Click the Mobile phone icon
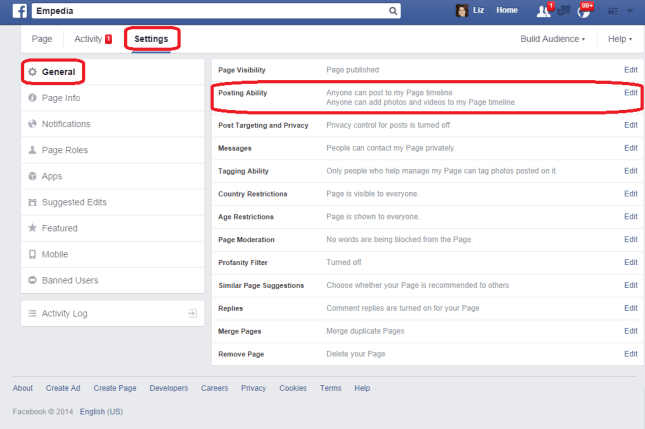The height and width of the screenshot is (429, 645). pyautogui.click(x=32, y=254)
